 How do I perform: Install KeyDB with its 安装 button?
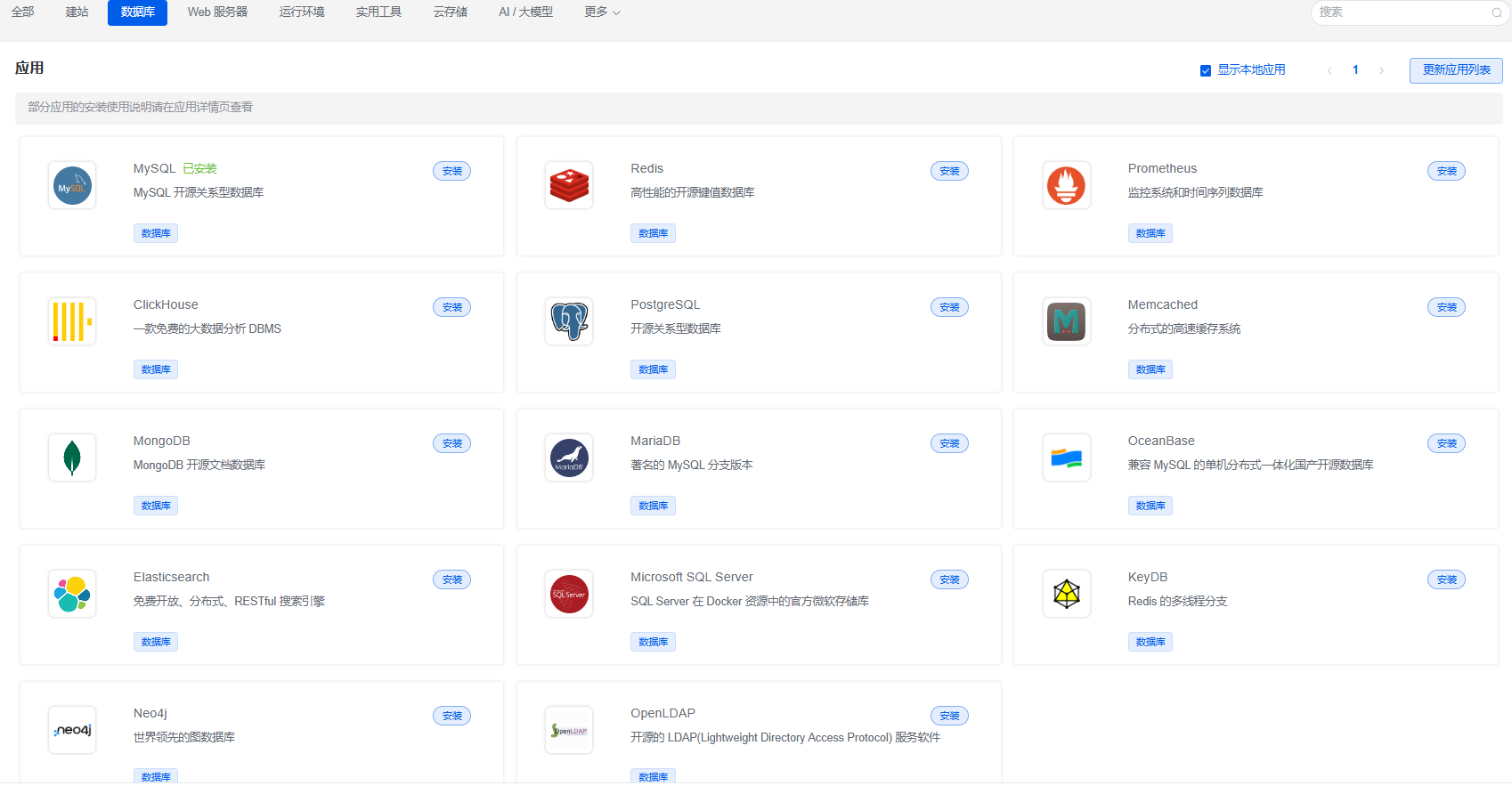[1447, 579]
